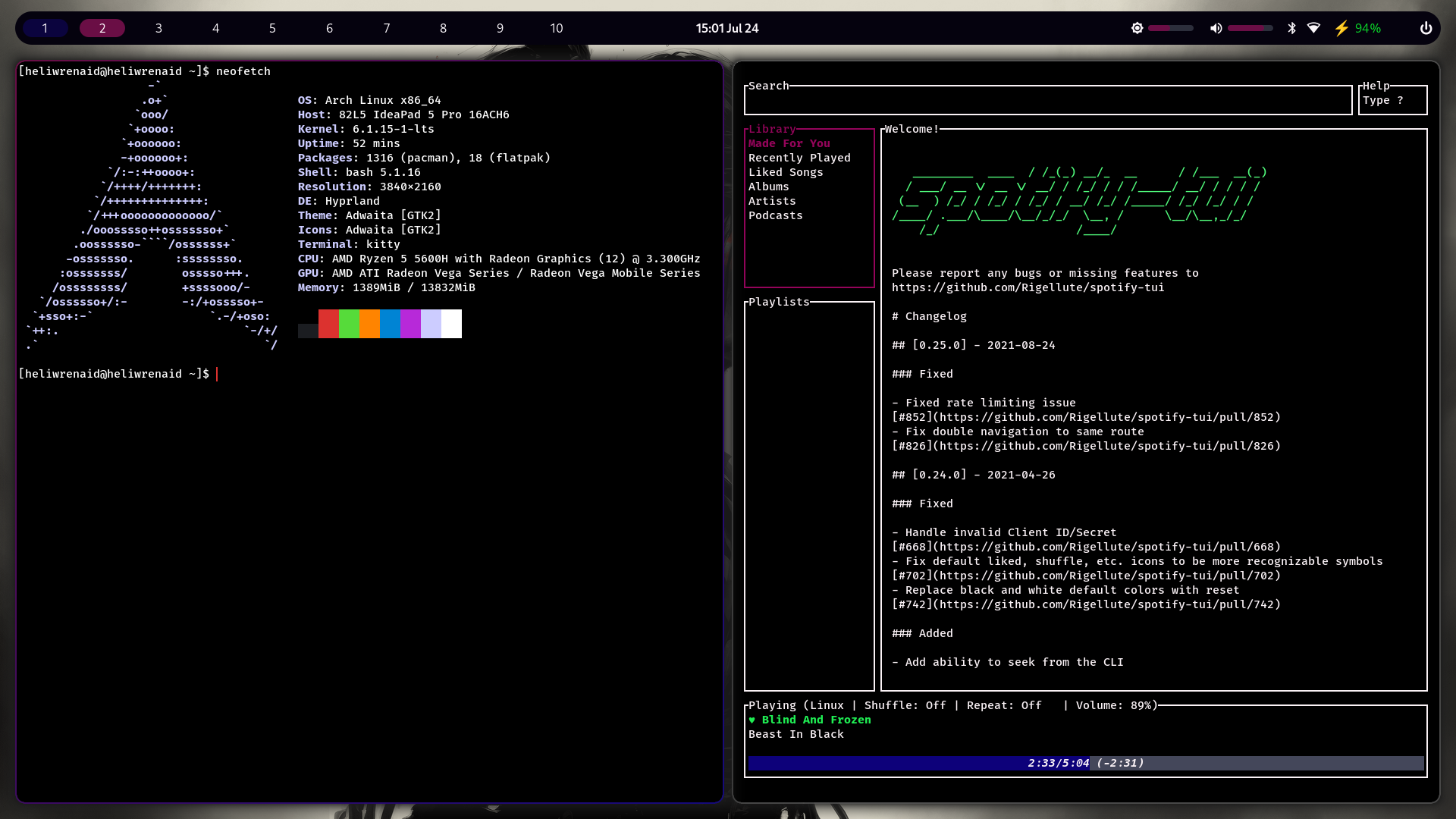Click the song title Blind And Frozen

pos(816,720)
